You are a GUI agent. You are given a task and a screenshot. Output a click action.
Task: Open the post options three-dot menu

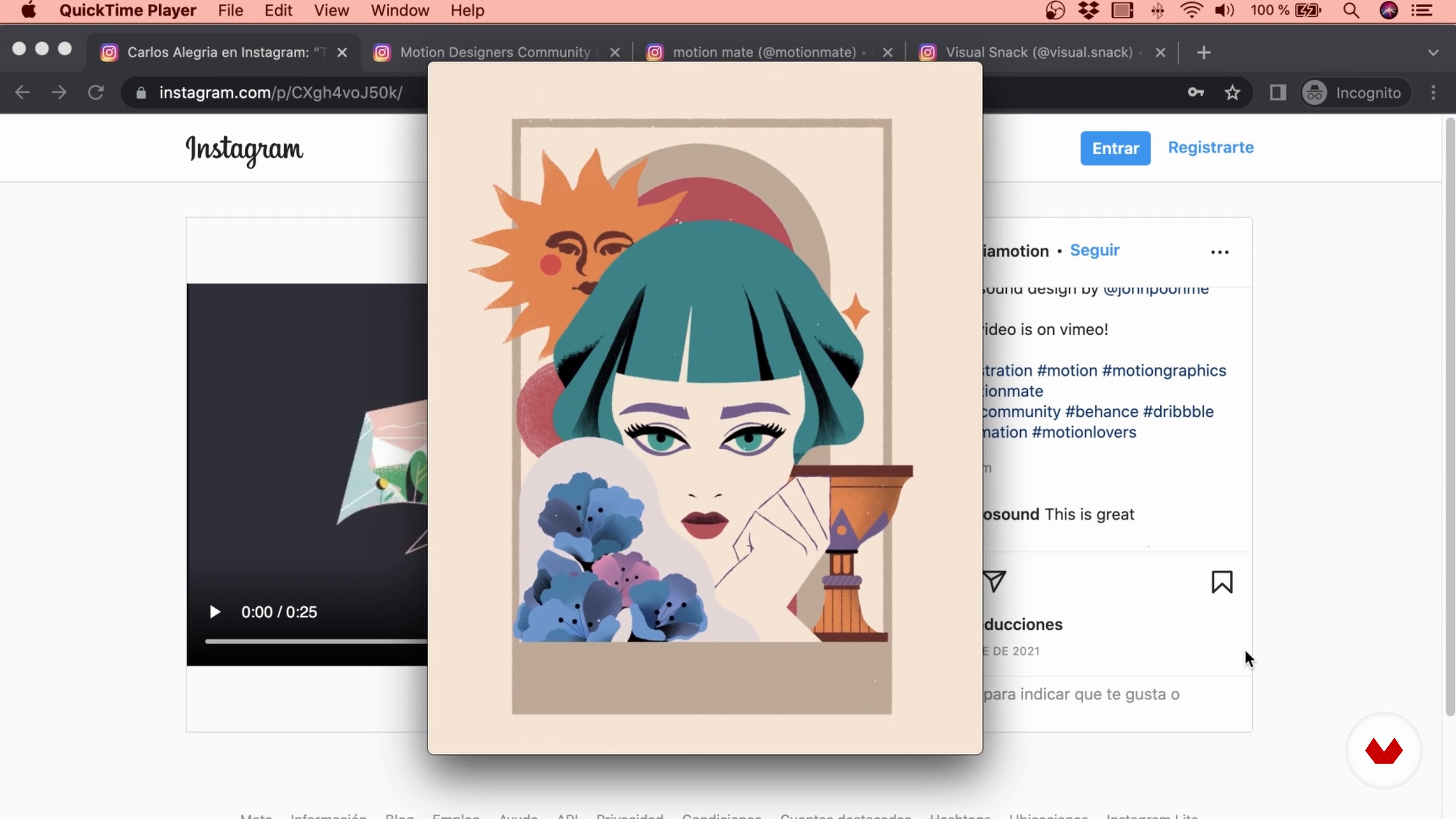click(1220, 252)
